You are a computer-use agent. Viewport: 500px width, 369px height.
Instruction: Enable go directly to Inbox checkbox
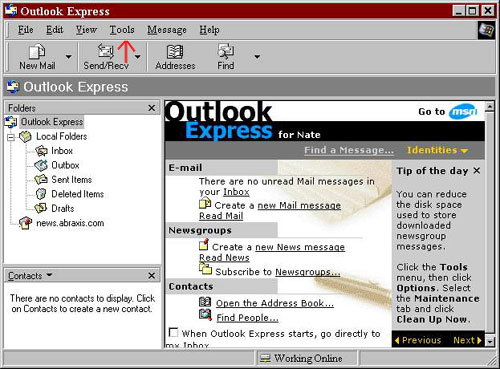(x=173, y=332)
